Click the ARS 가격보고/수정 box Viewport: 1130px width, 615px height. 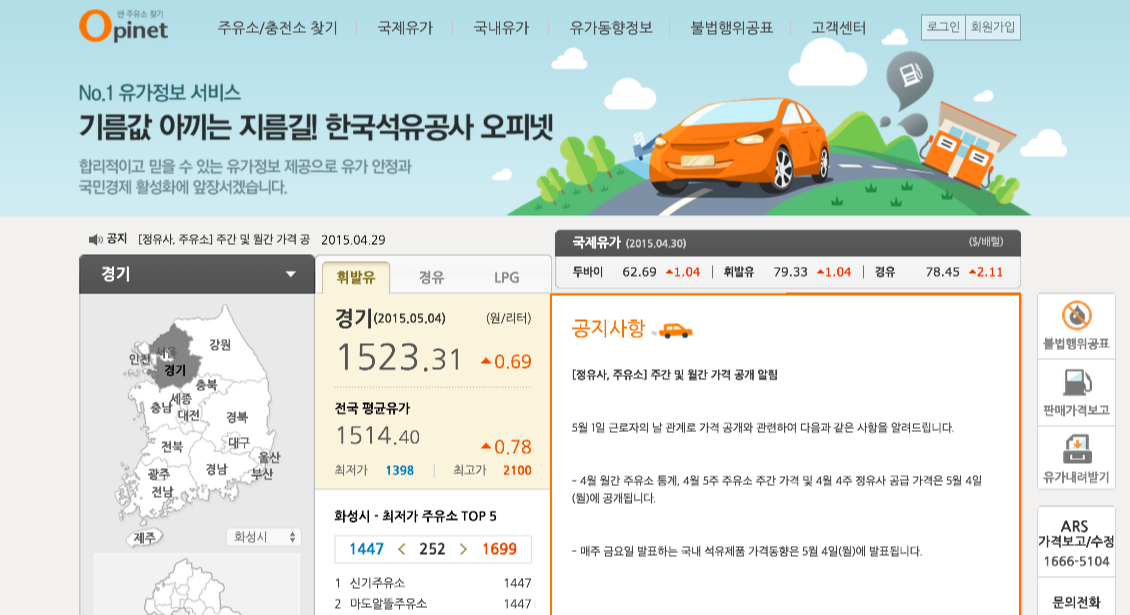(x=1076, y=542)
